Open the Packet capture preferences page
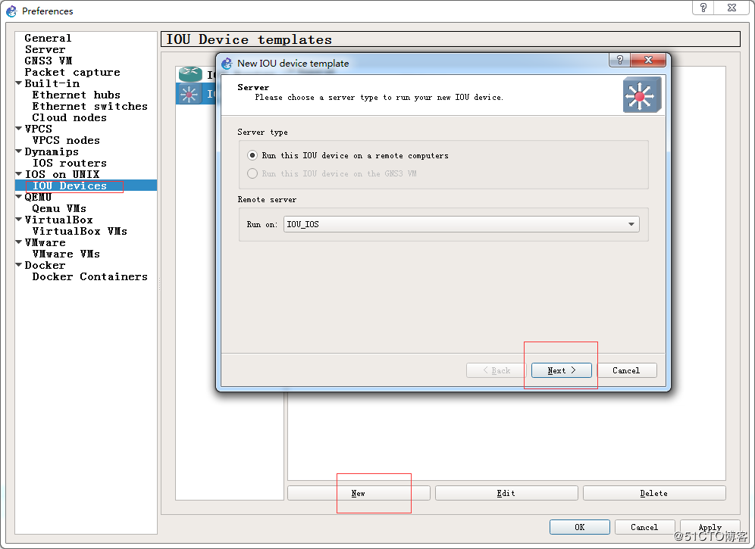Viewport: 755px width, 549px height. point(72,72)
